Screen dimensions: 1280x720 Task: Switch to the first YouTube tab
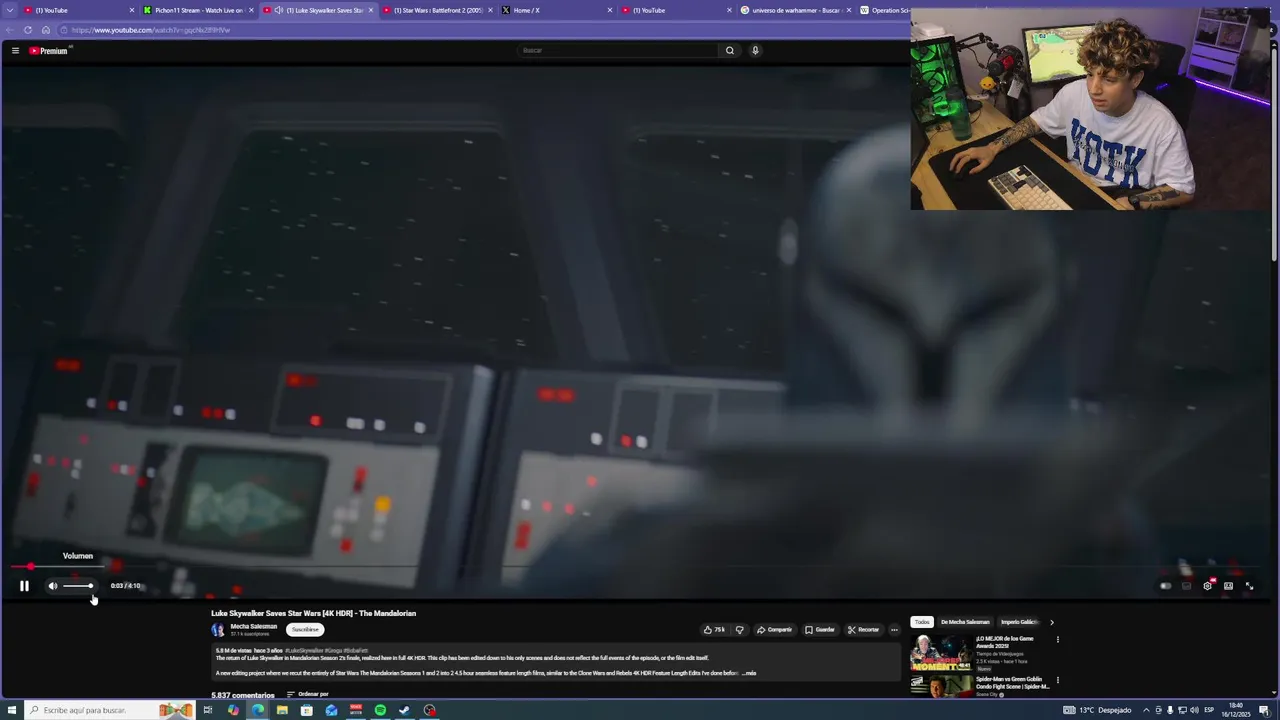[78, 10]
